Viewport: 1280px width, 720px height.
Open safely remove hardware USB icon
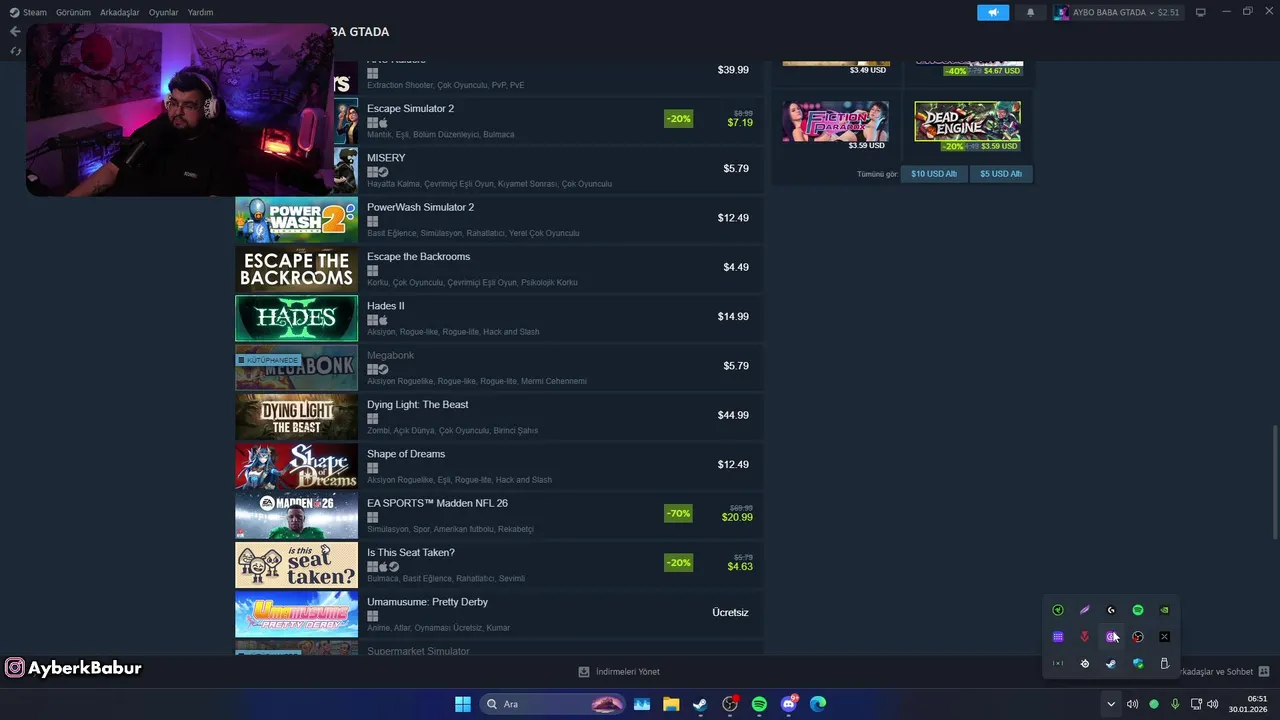1164,664
